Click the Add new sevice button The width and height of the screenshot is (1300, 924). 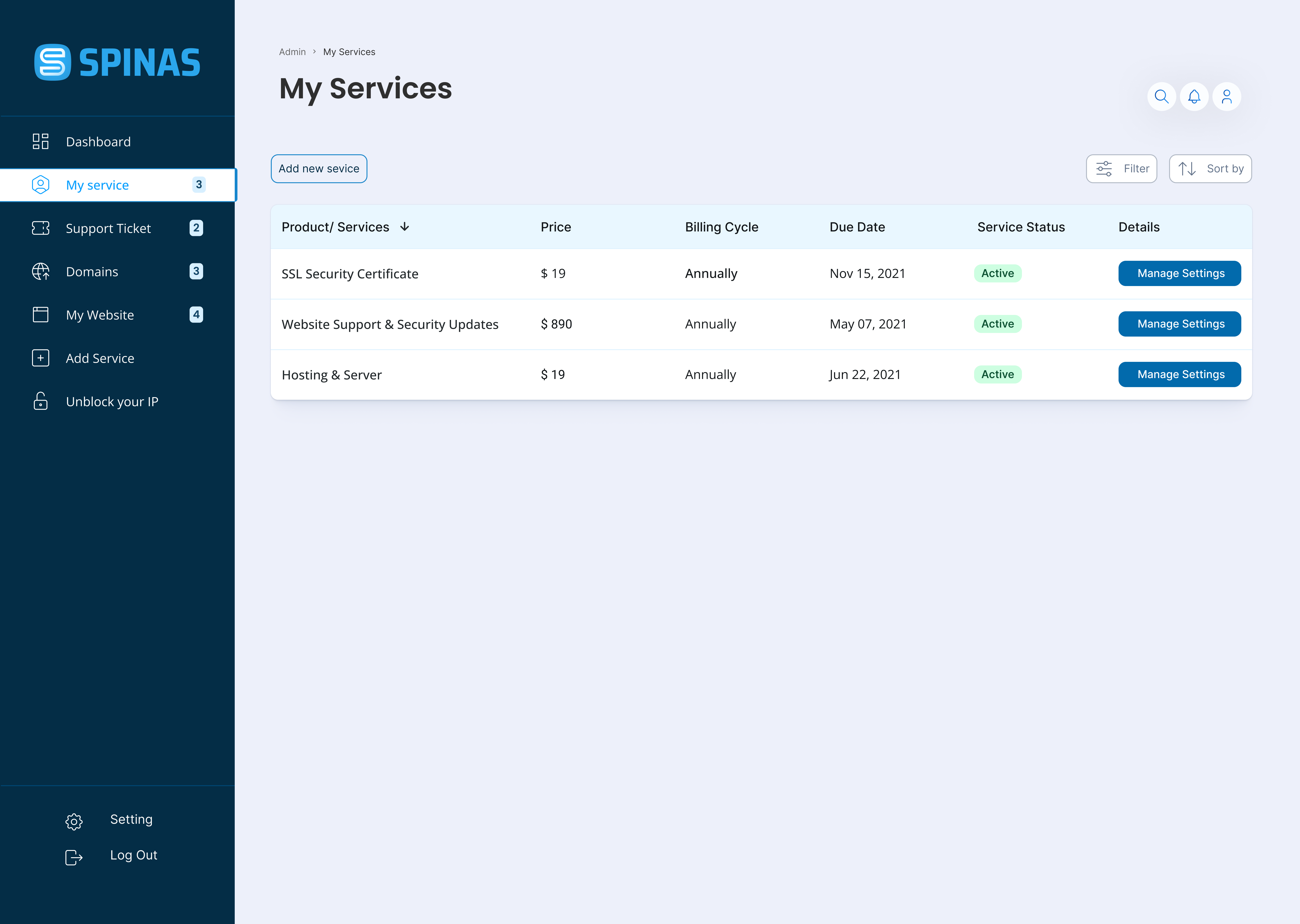coord(319,169)
